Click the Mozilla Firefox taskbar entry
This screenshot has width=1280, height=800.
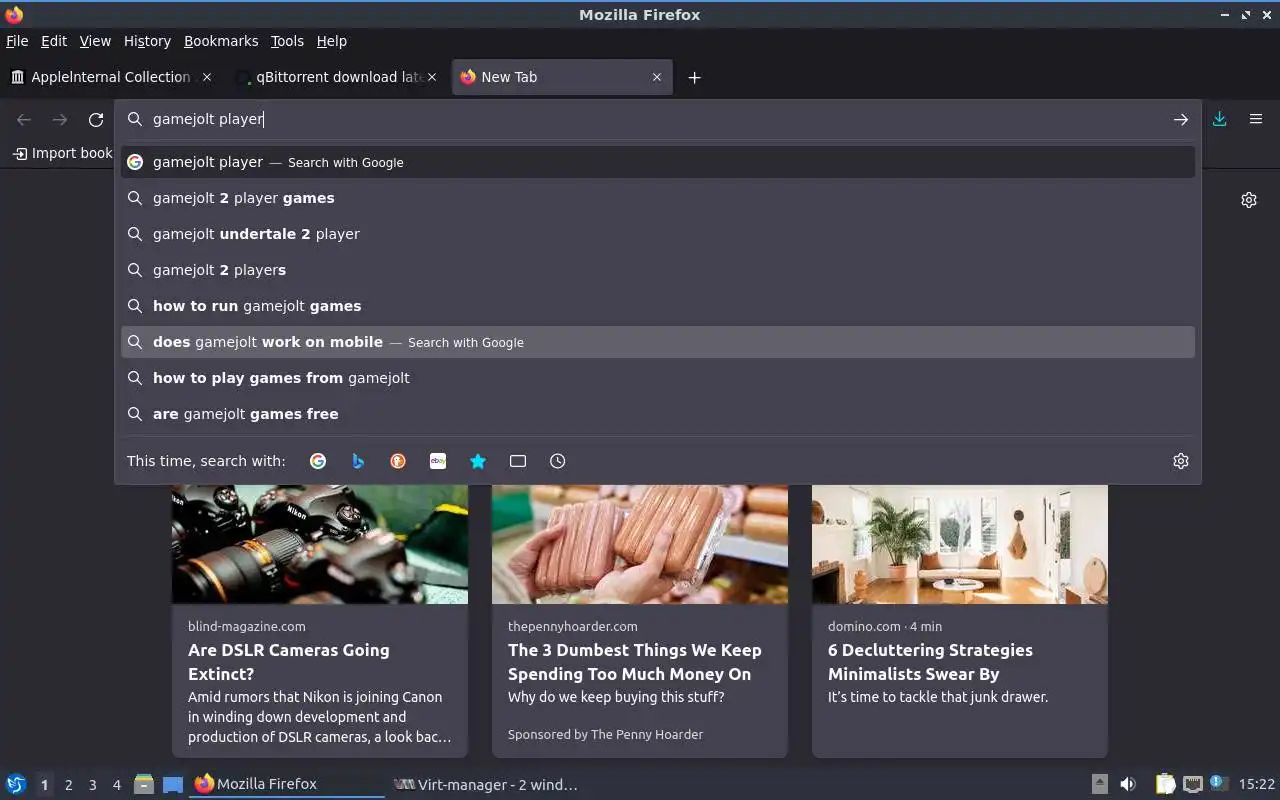(x=287, y=785)
